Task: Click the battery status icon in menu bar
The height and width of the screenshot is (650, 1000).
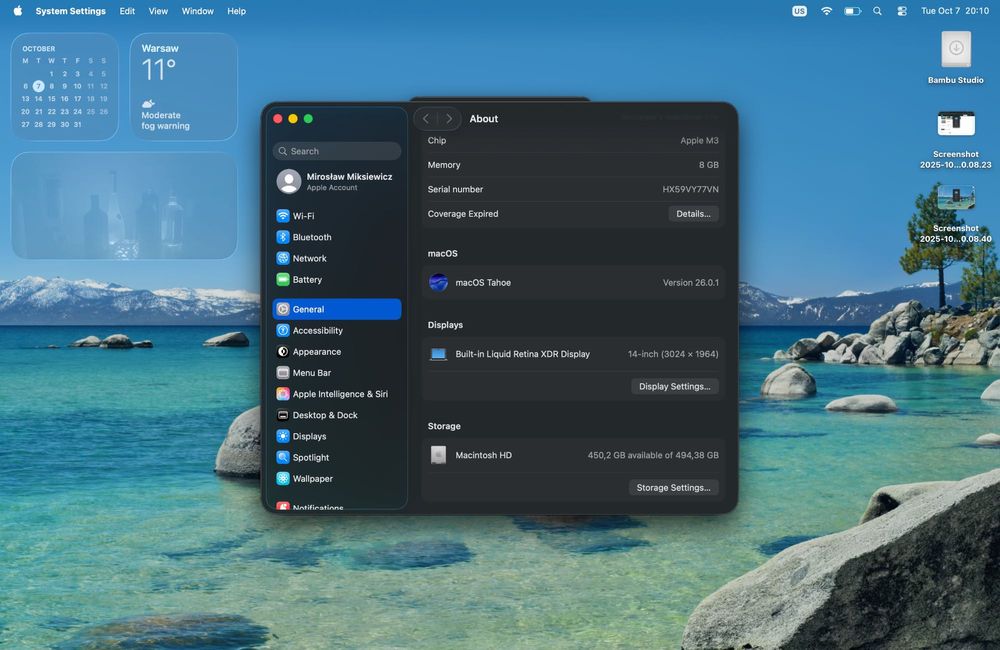Action: click(x=853, y=11)
